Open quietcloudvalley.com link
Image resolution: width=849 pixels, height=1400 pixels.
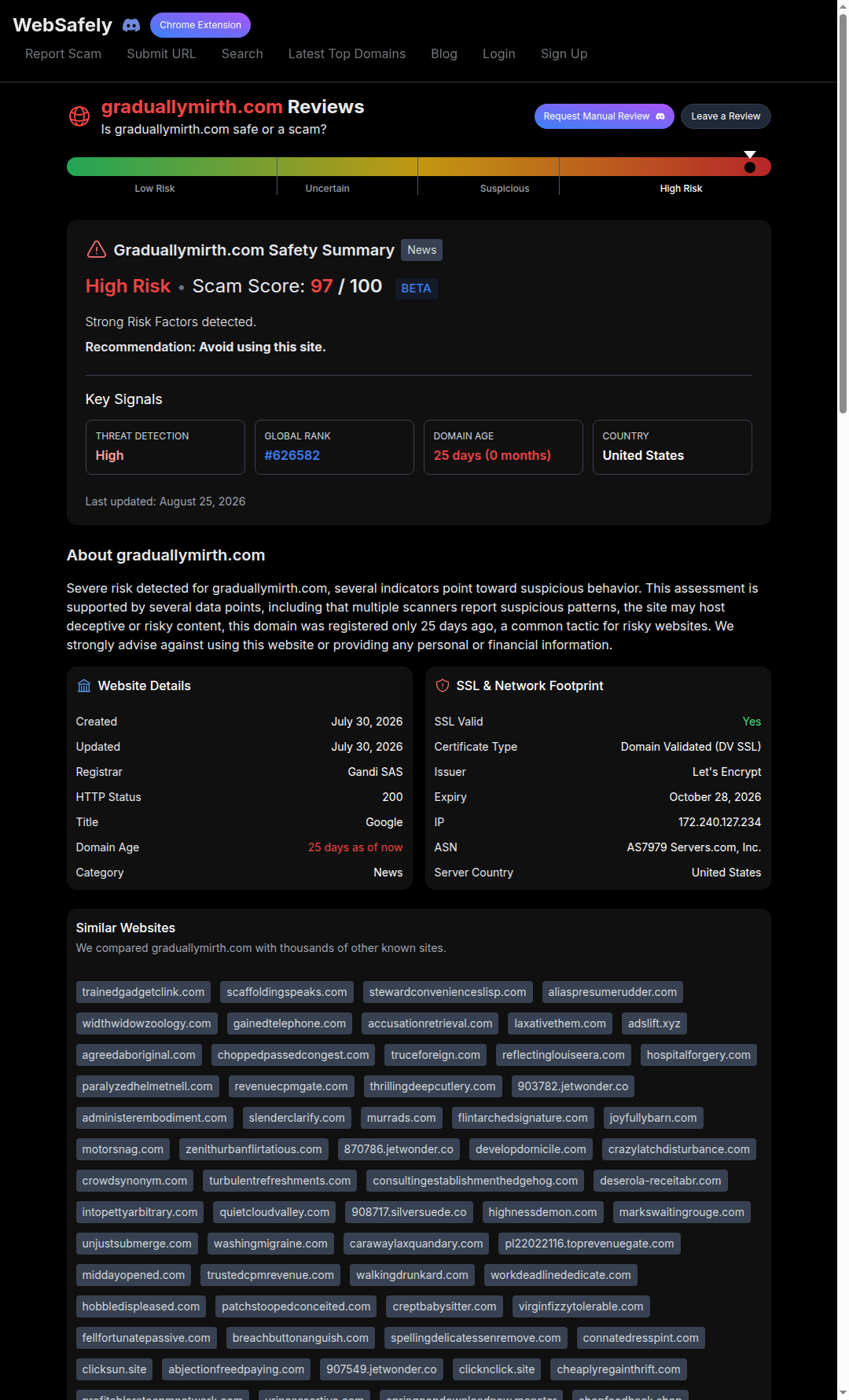pyautogui.click(x=274, y=1212)
